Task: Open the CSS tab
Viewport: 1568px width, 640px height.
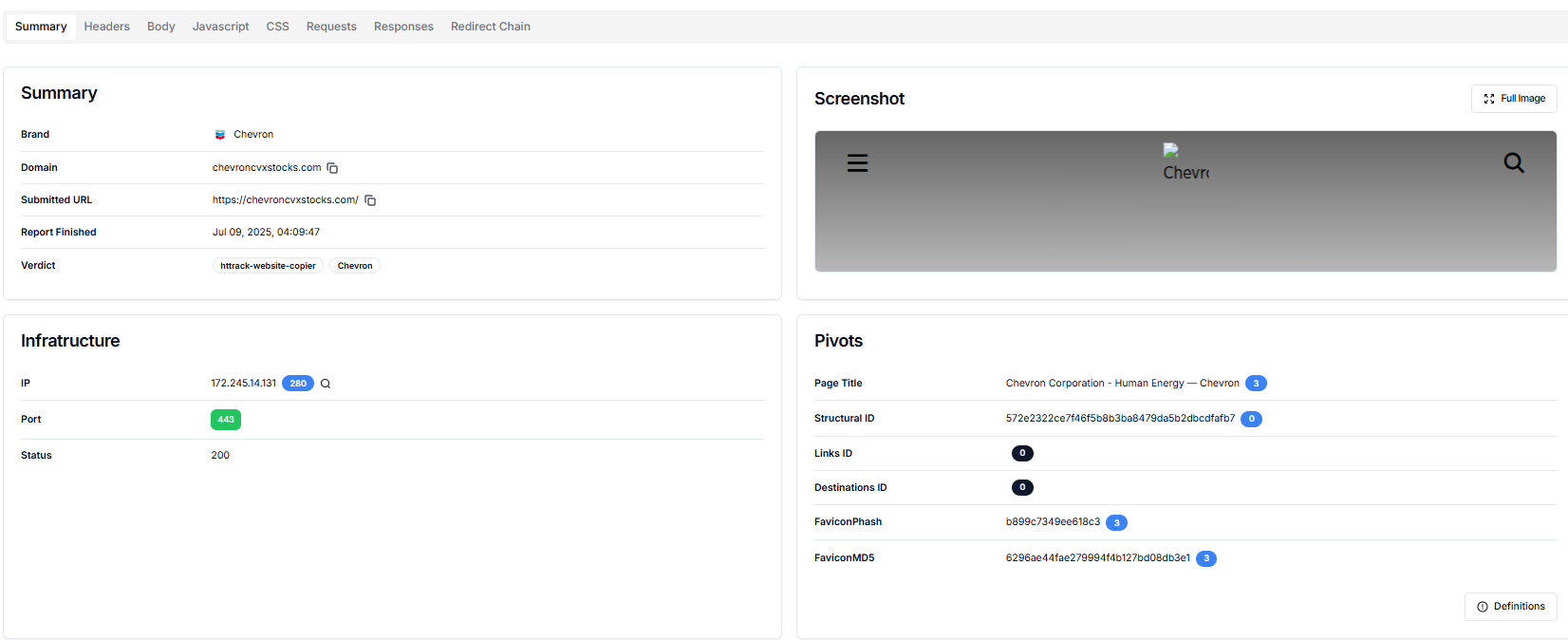Action: click(277, 27)
